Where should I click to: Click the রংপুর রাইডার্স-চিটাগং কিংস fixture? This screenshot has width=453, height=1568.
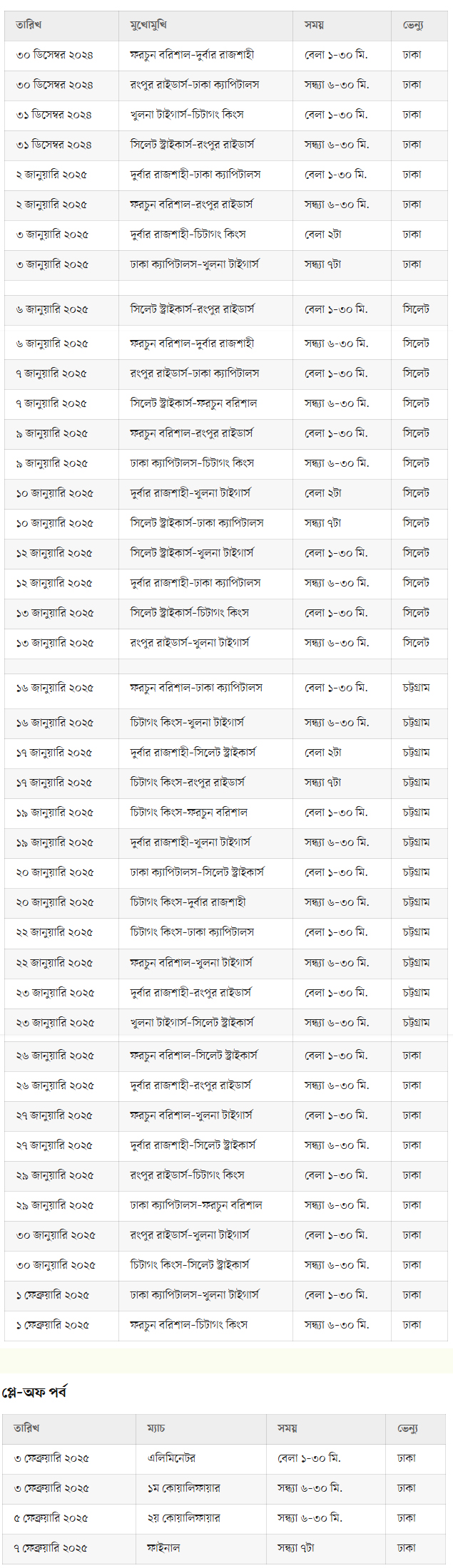click(187, 1175)
